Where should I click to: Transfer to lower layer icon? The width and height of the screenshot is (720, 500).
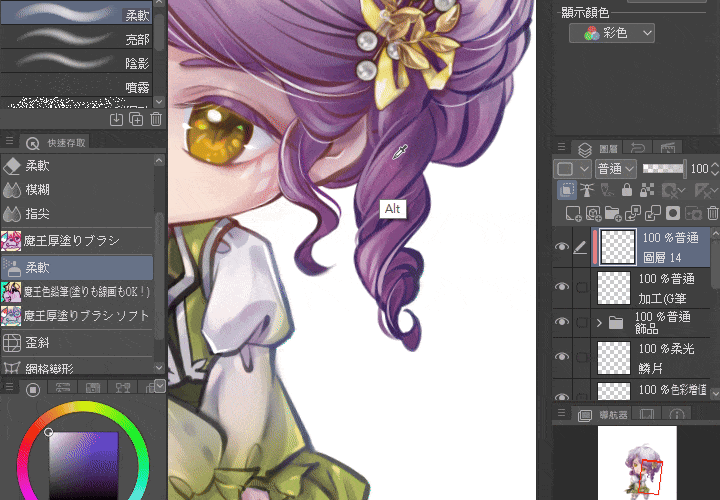[x=633, y=213]
